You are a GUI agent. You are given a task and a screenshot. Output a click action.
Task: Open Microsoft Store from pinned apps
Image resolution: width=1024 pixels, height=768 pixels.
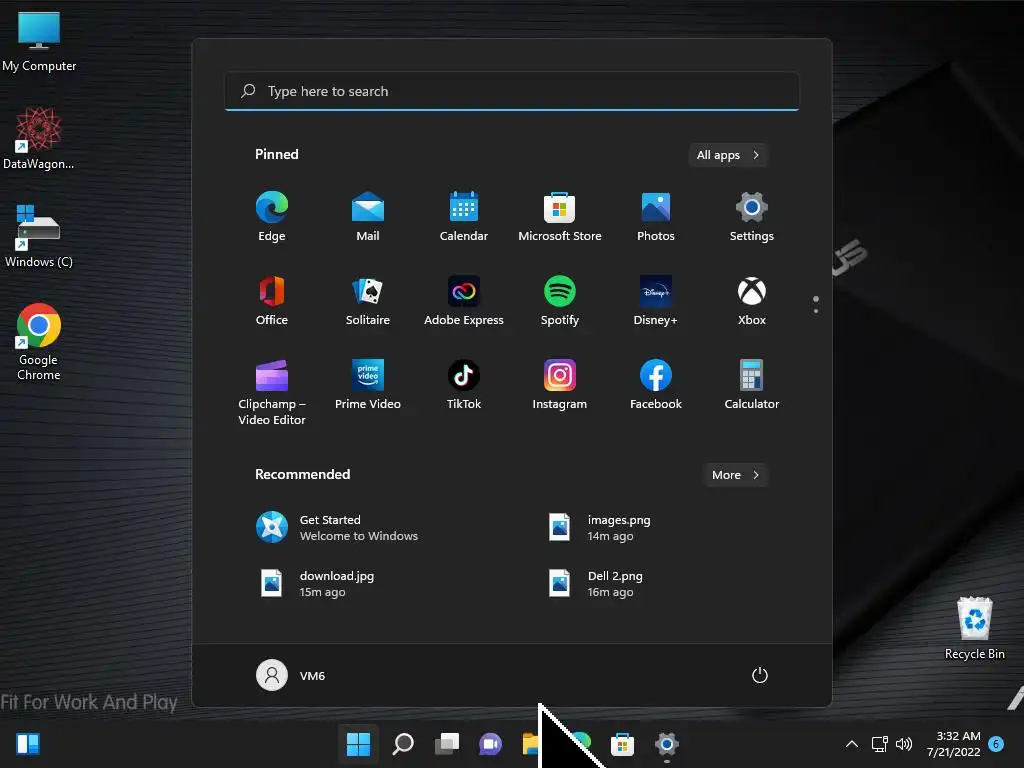[x=560, y=216]
